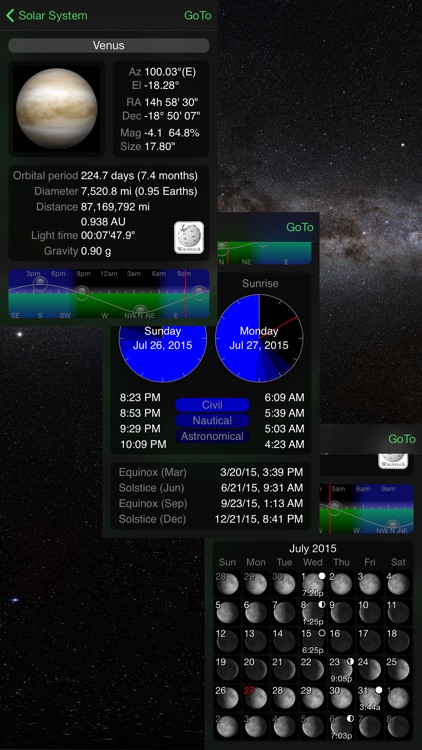Select the moon cell for day 12
The width and height of the screenshot is (422, 750).
point(227,641)
